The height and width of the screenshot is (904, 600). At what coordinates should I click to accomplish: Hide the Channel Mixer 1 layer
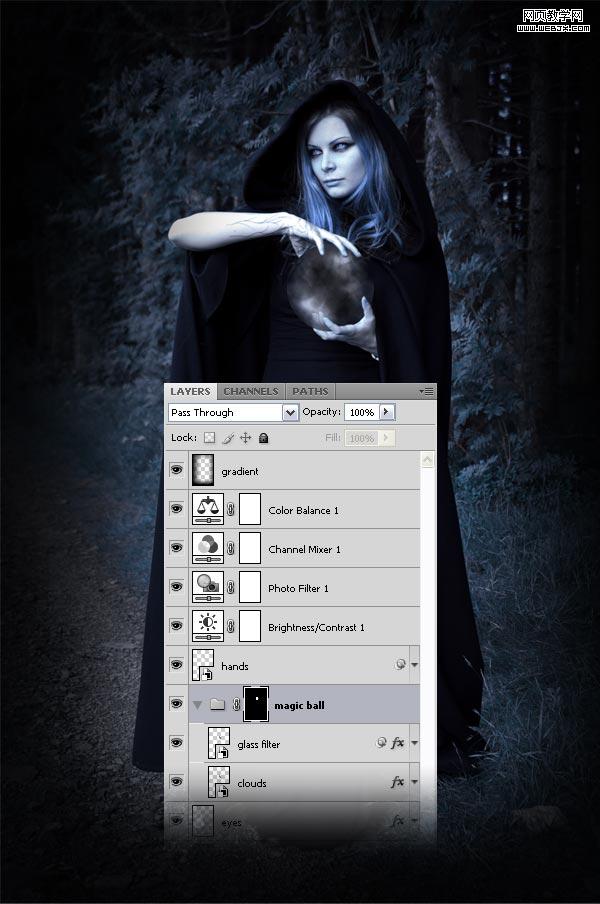(x=176, y=547)
